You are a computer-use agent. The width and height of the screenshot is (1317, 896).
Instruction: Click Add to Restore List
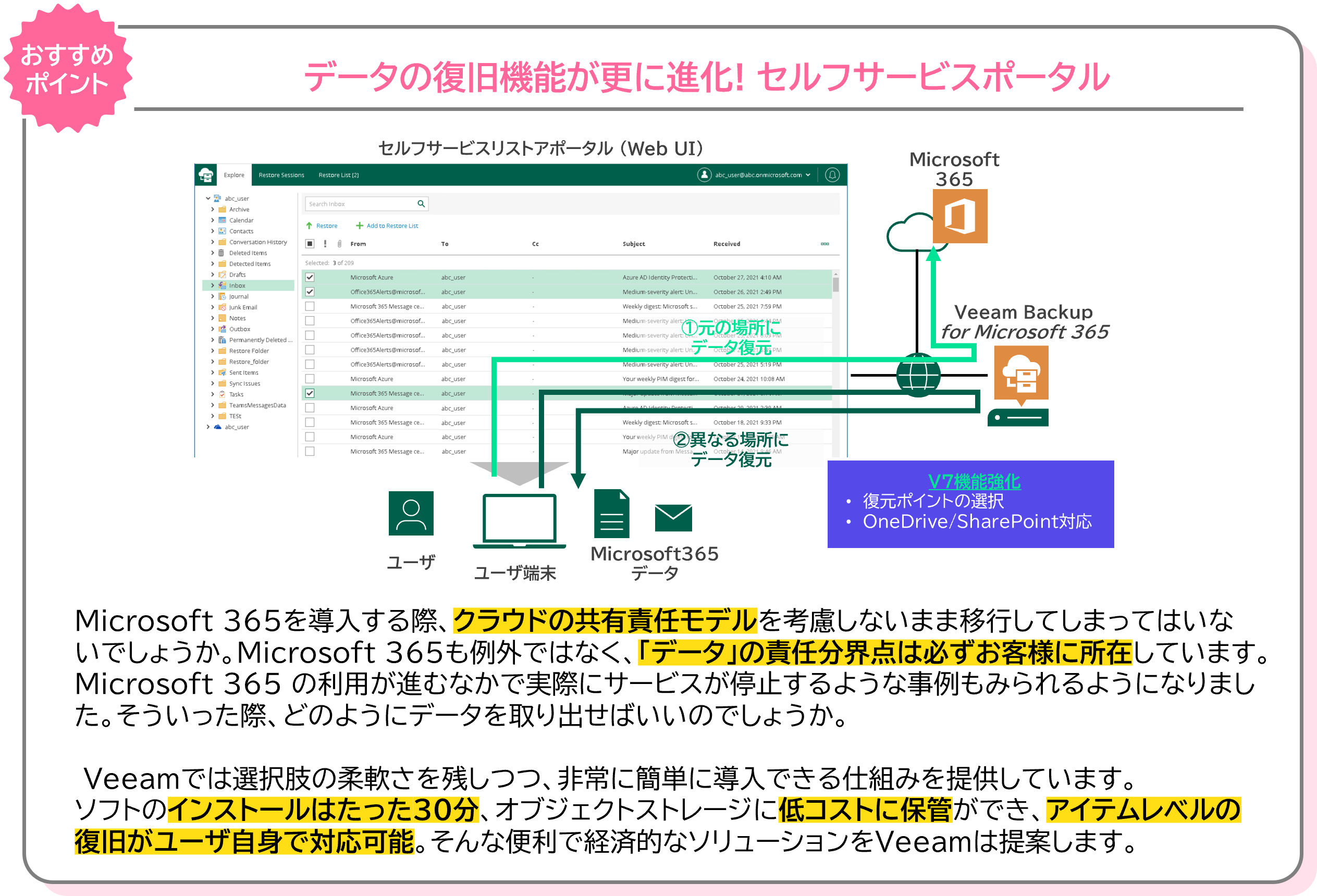coord(387,226)
